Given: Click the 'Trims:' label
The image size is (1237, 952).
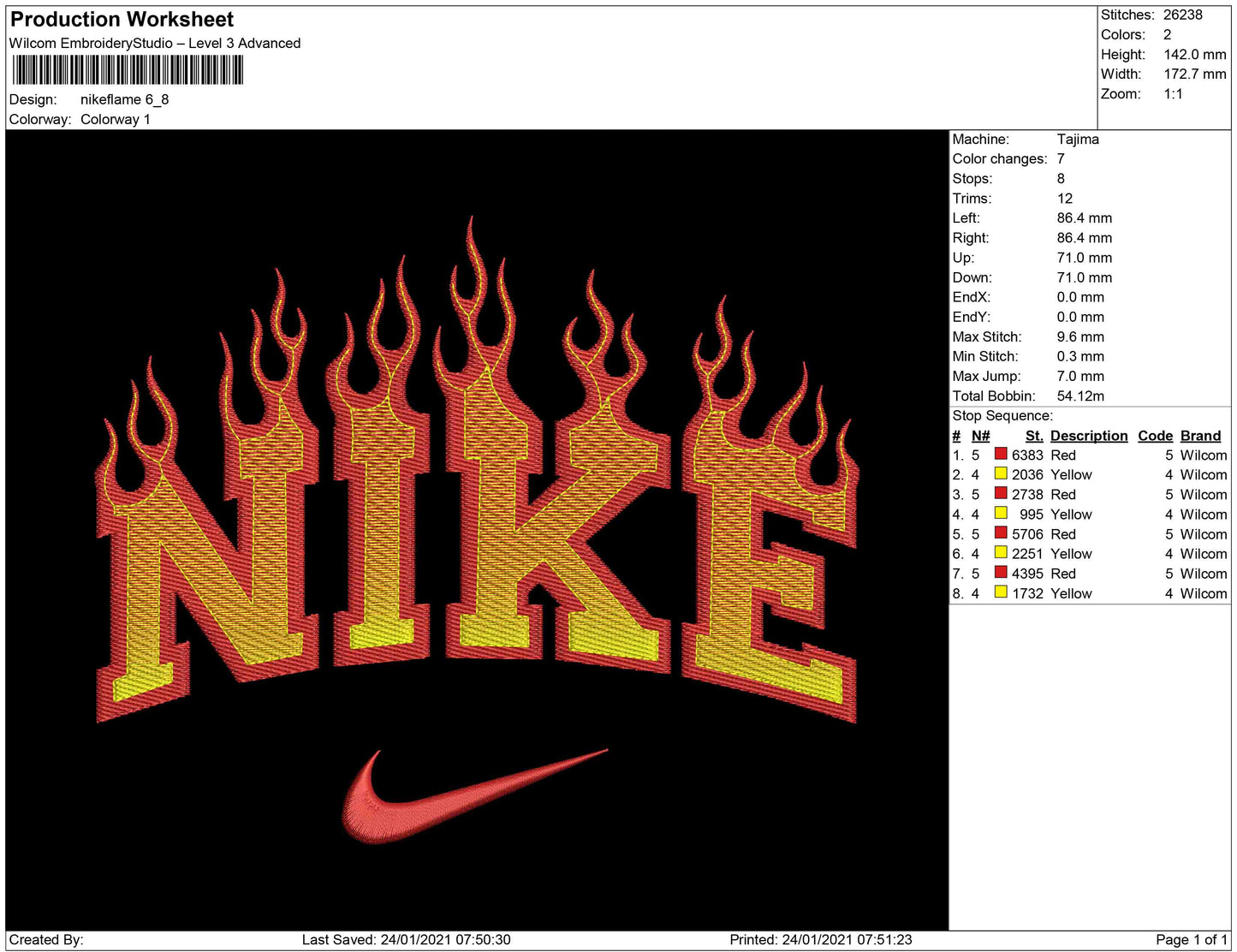Looking at the screenshot, I should [972, 198].
